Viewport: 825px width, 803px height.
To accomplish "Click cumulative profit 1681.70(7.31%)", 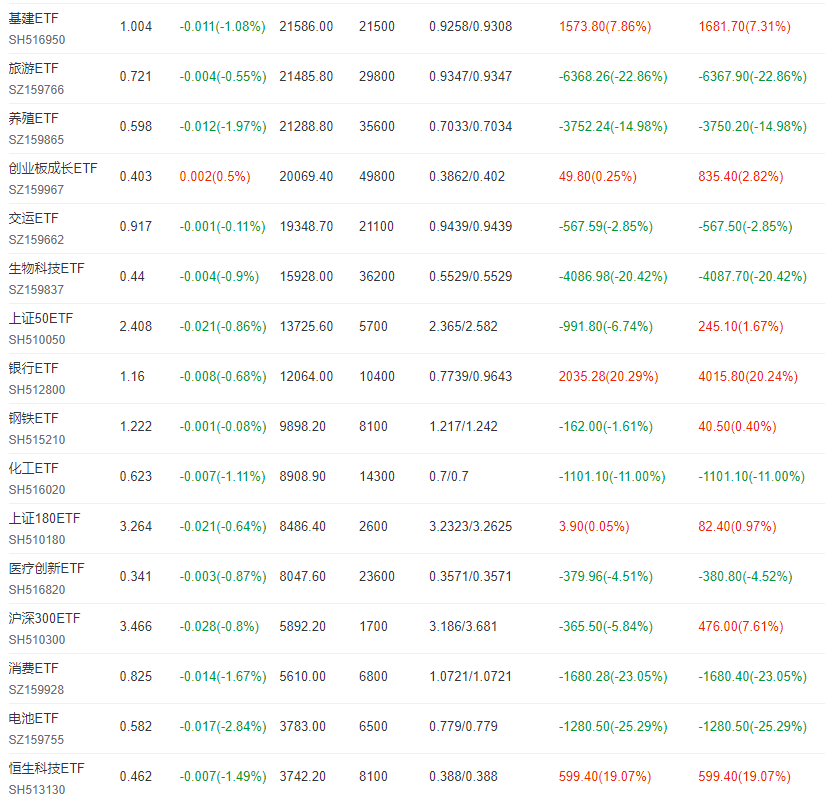I will (744, 26).
